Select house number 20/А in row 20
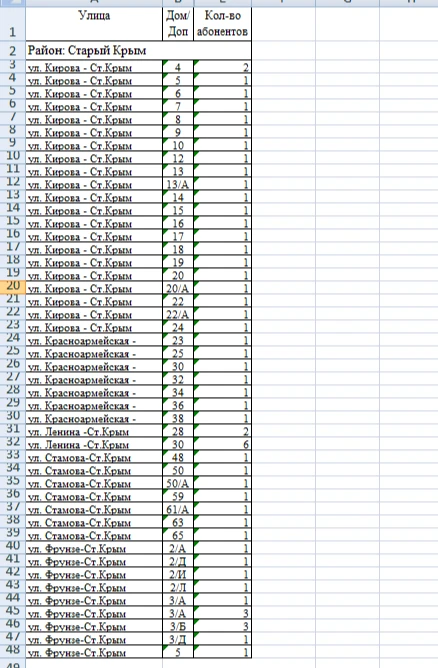 pos(178,288)
